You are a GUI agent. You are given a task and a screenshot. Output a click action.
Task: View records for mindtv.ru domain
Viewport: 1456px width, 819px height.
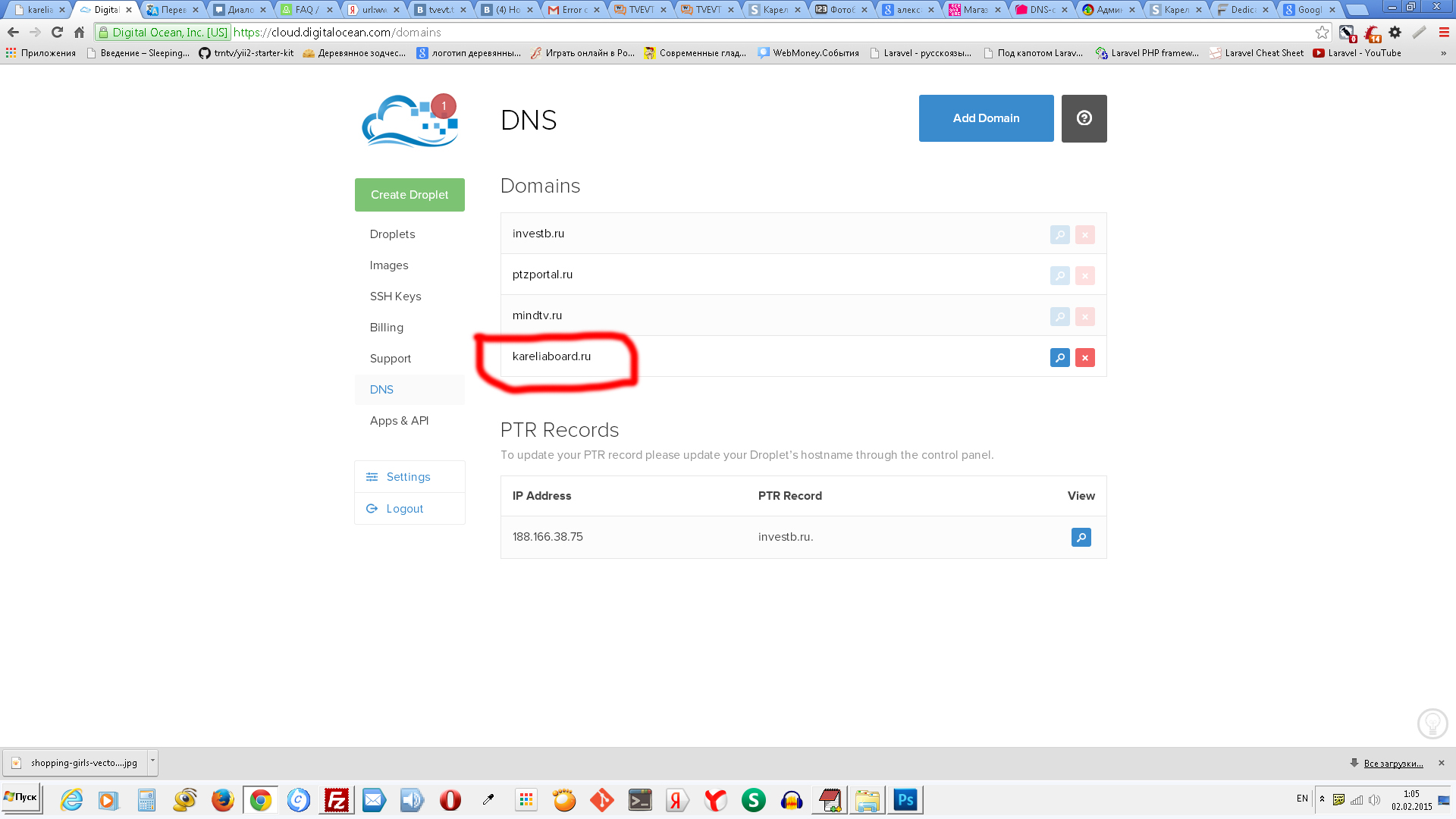(x=1059, y=316)
